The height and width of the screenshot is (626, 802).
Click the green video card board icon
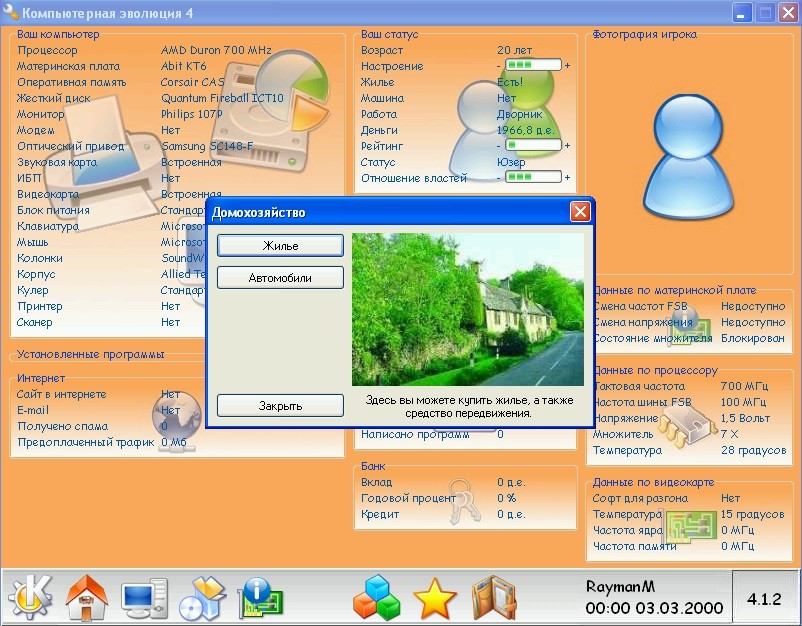(x=690, y=527)
